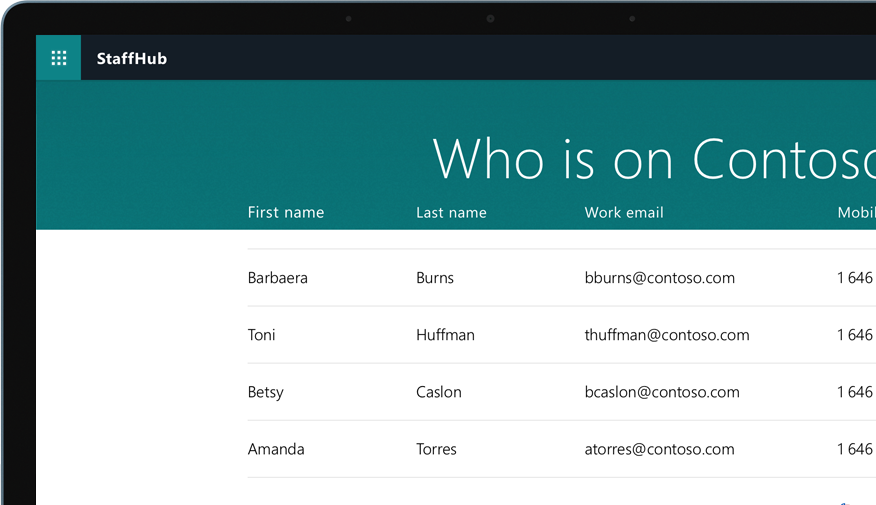876x505 pixels.
Task: Click email bcaslon@contoso.com
Action: click(x=662, y=392)
